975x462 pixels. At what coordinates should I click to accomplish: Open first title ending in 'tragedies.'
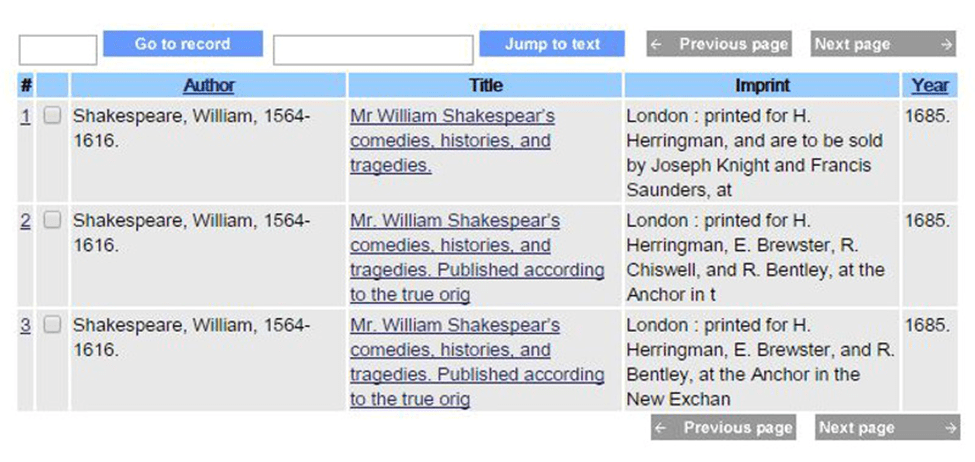[x=452, y=141]
